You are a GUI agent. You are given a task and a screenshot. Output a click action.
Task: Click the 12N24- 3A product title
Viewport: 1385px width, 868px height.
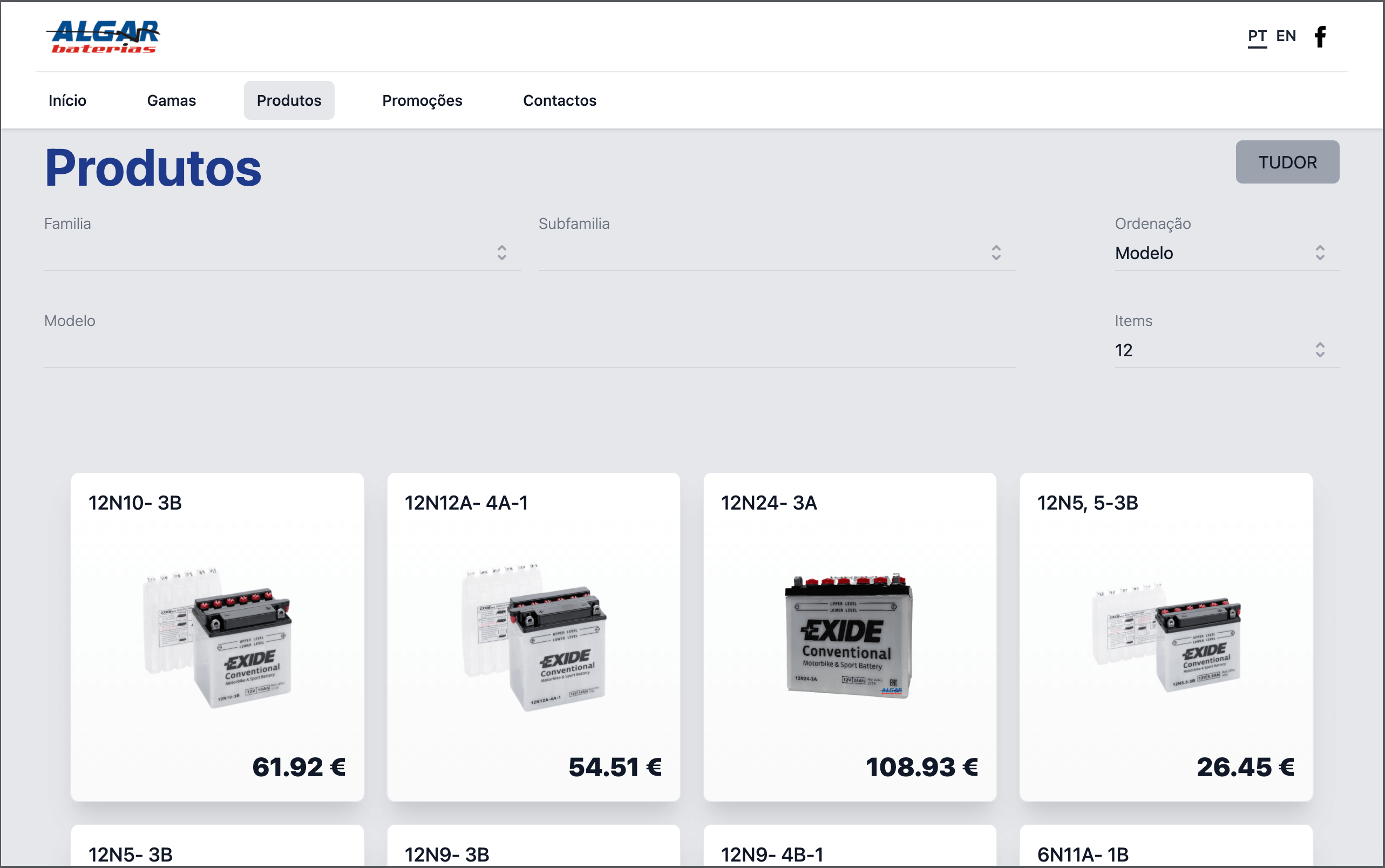point(769,503)
